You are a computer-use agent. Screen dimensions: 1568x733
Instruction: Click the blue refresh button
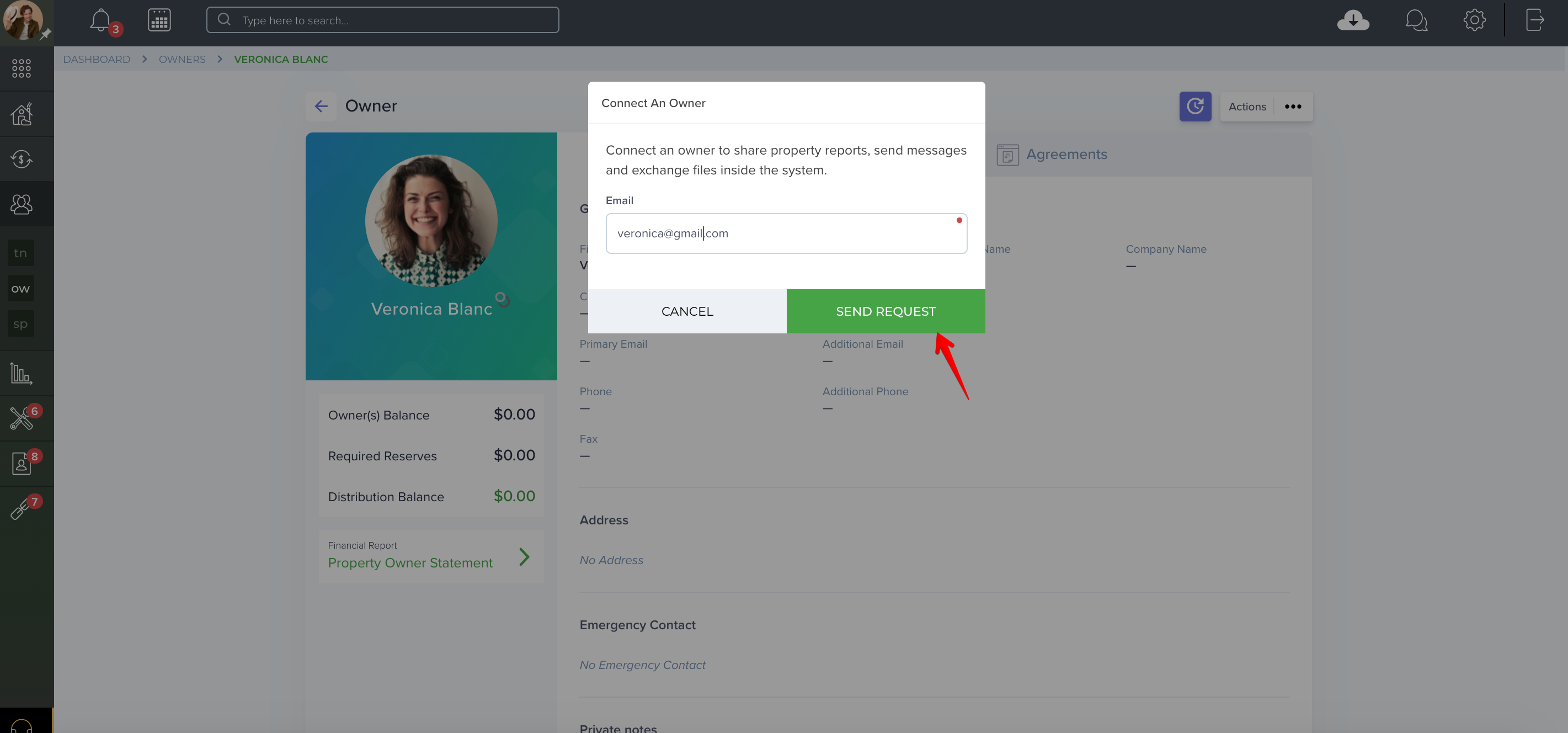(1195, 107)
